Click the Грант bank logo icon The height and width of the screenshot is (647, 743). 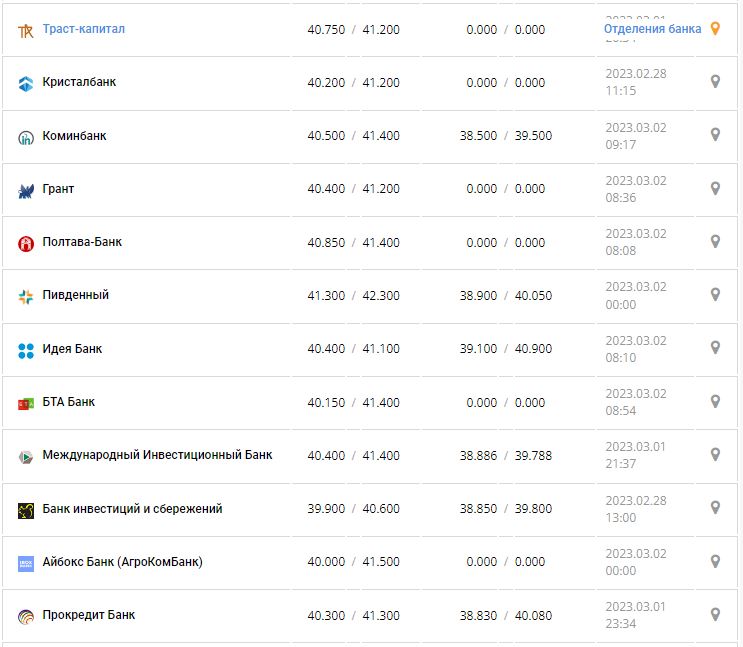26,190
